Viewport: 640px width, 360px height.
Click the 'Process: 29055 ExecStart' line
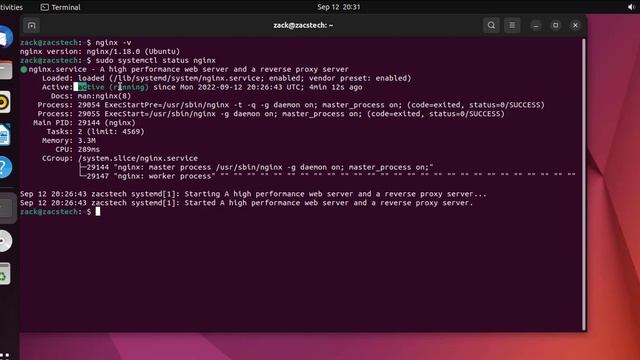pyautogui.click(x=271, y=114)
